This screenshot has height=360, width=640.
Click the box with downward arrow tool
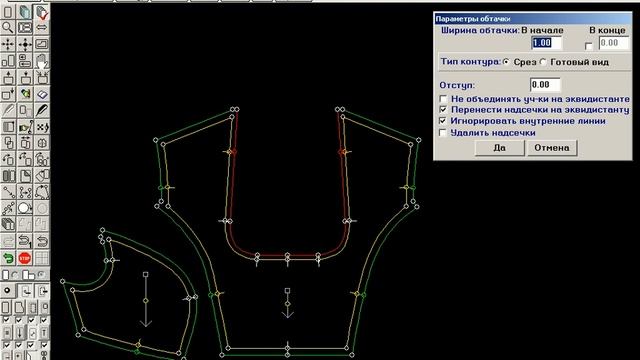[25, 77]
